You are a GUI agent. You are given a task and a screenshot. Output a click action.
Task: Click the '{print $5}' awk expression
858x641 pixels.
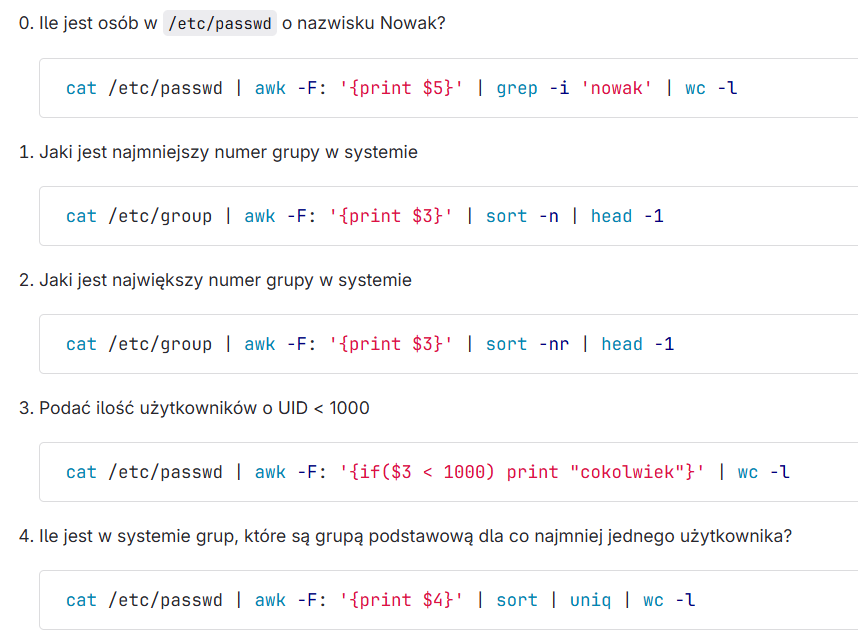pos(402,88)
